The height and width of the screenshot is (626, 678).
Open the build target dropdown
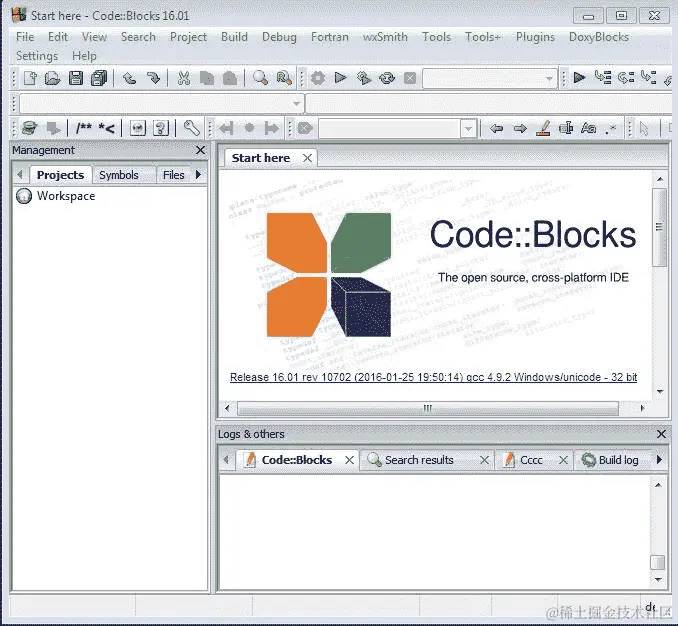(x=549, y=79)
